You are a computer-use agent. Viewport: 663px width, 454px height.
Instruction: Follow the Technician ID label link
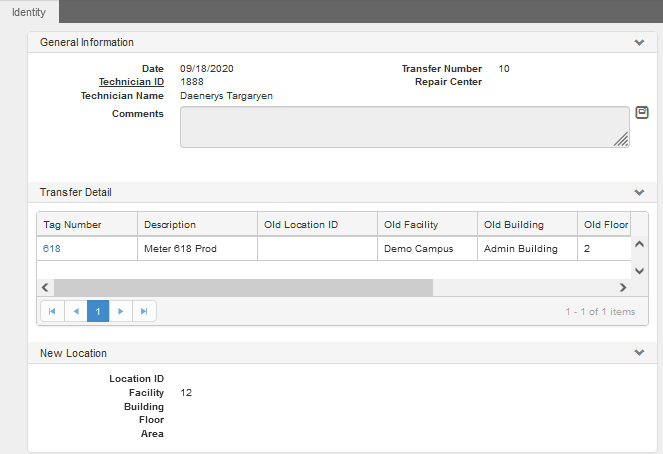coord(131,82)
